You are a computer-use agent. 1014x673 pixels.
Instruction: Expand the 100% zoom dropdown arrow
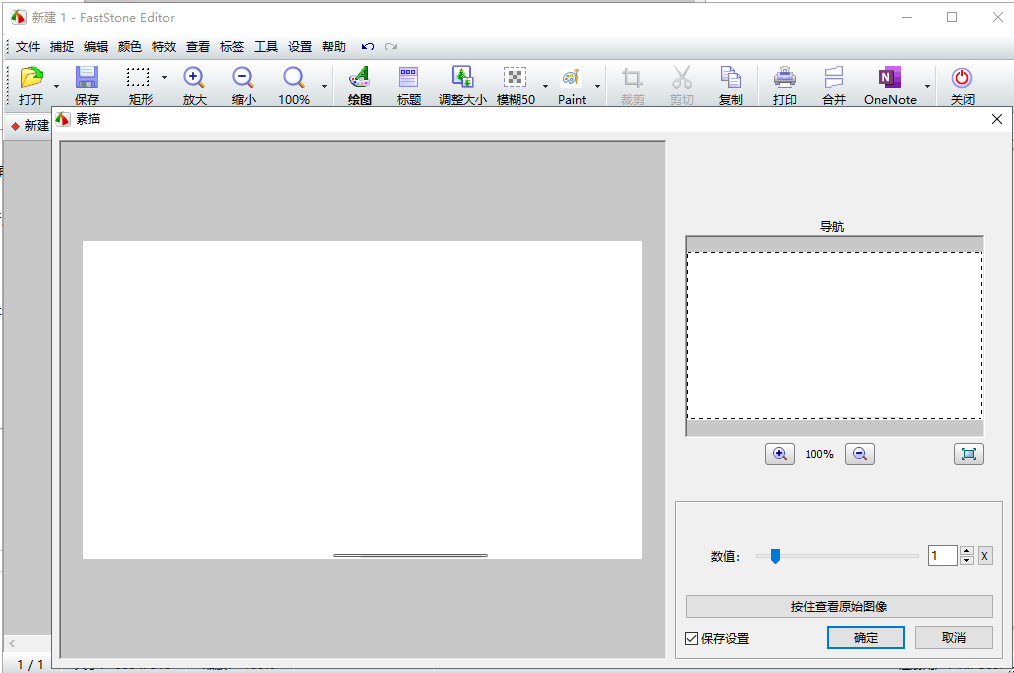point(324,86)
